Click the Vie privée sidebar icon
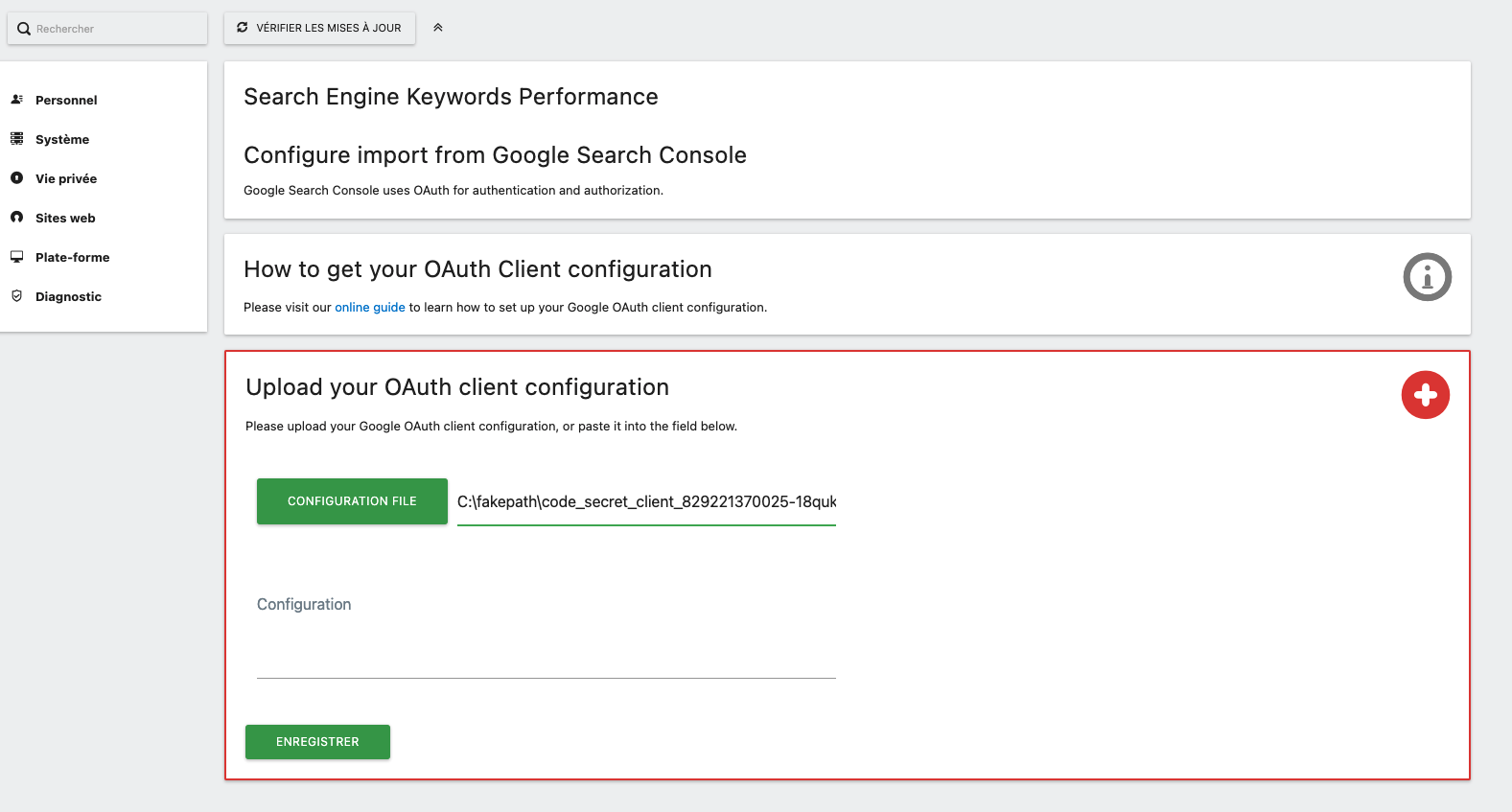Viewport: 1512px width, 812px height. pos(17,178)
